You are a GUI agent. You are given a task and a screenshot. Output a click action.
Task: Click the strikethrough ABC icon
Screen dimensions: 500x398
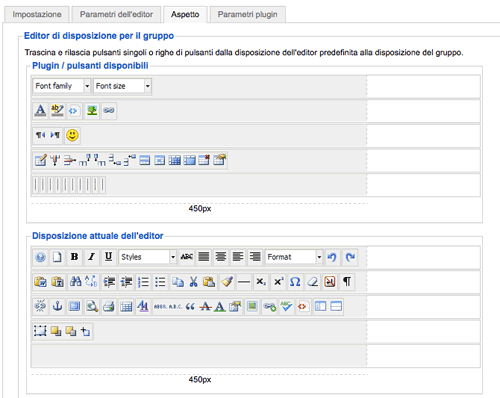click(187, 257)
